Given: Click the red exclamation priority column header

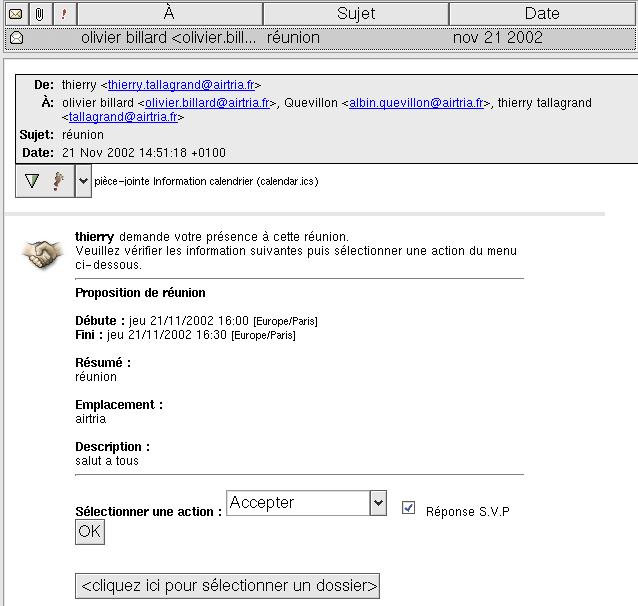Looking at the screenshot, I should (x=63, y=14).
